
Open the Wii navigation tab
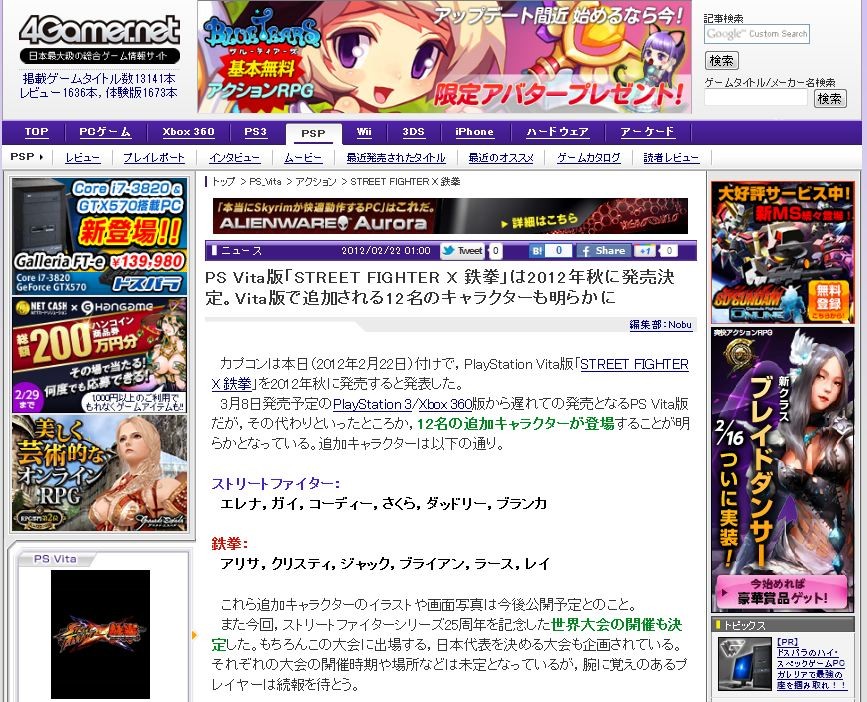tap(364, 132)
